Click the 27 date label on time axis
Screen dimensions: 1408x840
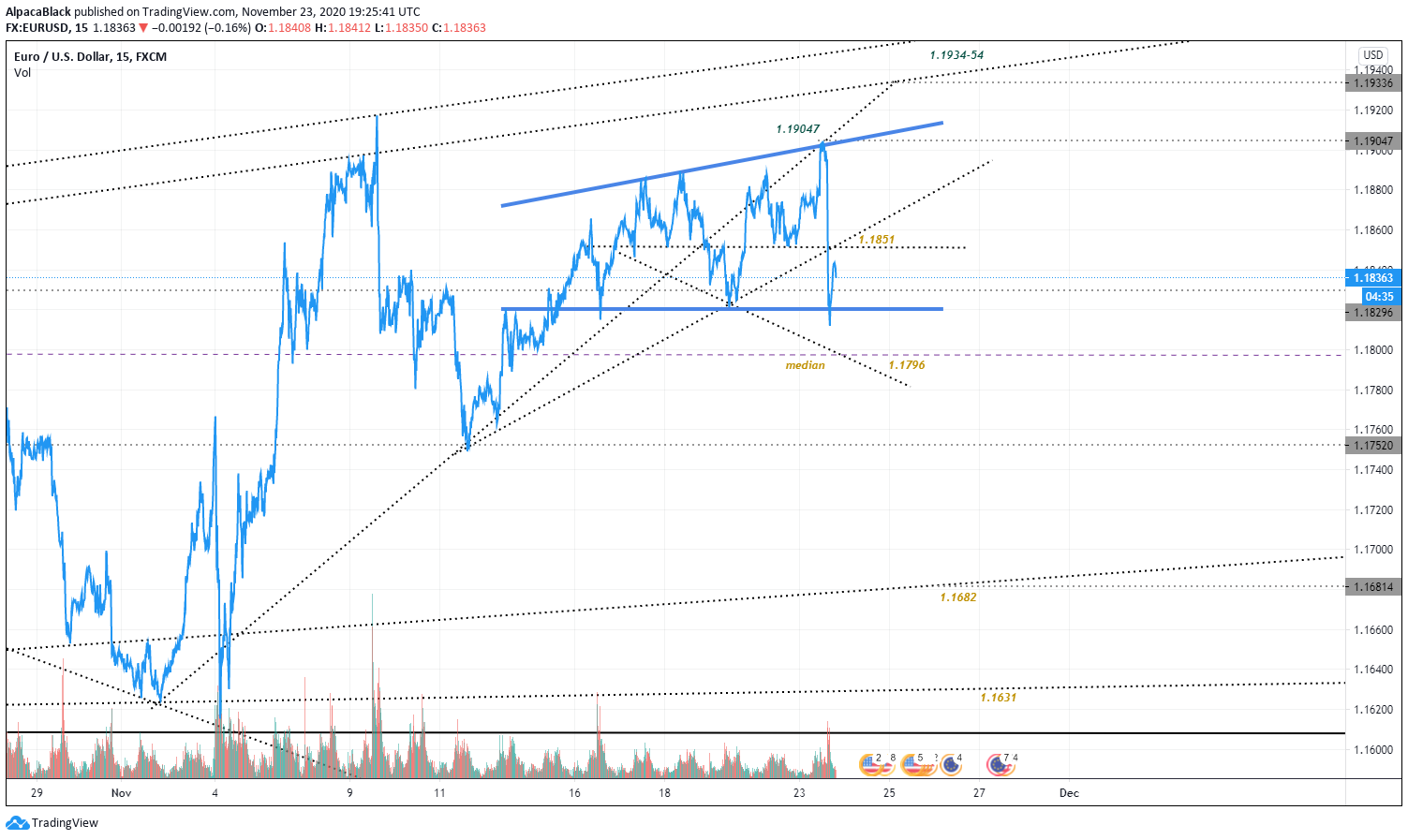(x=979, y=793)
